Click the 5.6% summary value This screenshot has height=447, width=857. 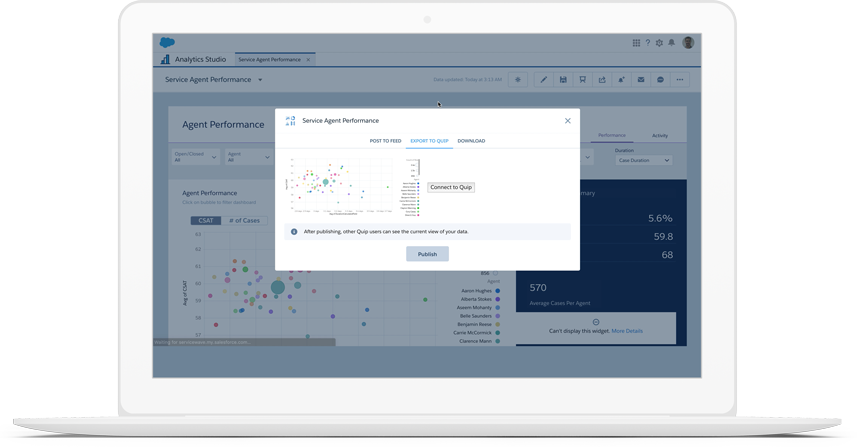[660, 219]
